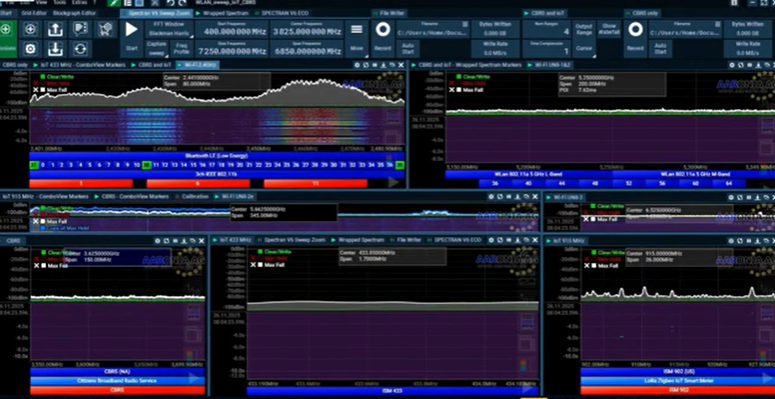Open gear settings of Wi-Fi UNII-2e panel
The height and width of the screenshot is (399, 775).
491,197
